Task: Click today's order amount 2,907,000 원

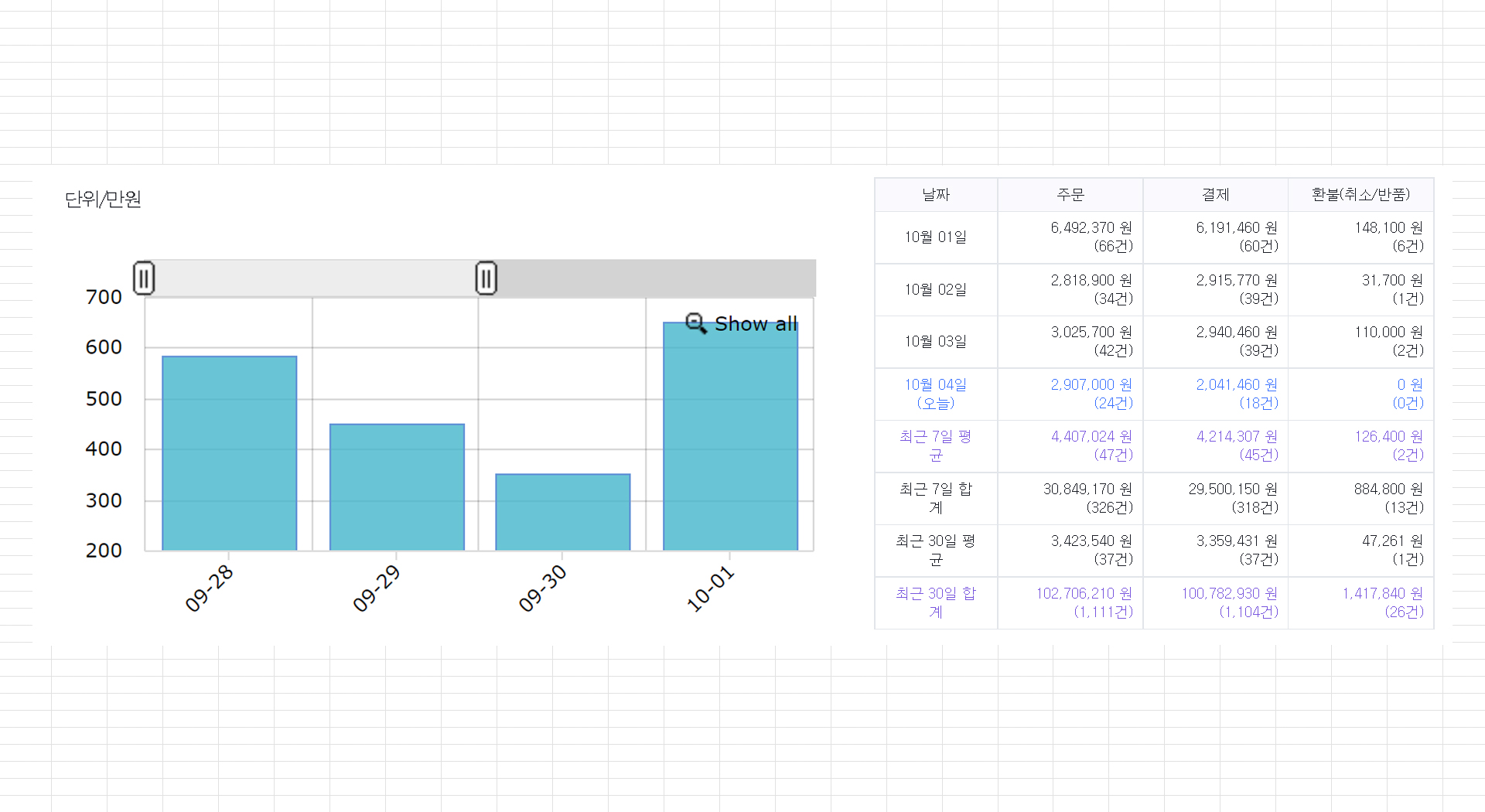Action: click(x=1091, y=384)
